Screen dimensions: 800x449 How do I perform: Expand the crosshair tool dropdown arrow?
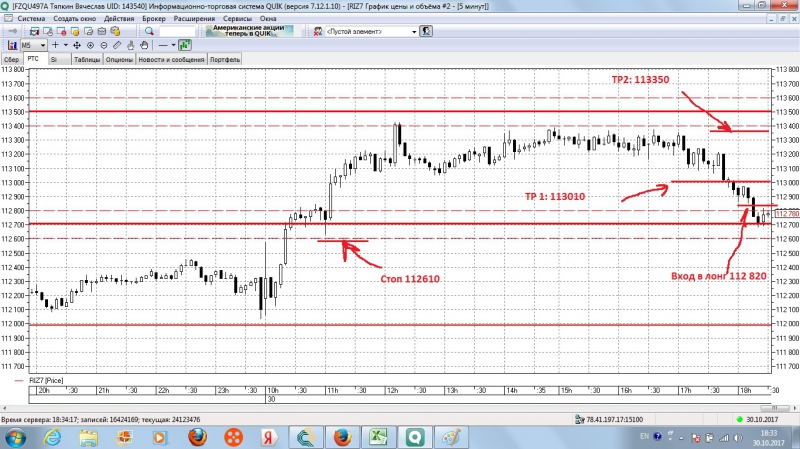[x=65, y=45]
